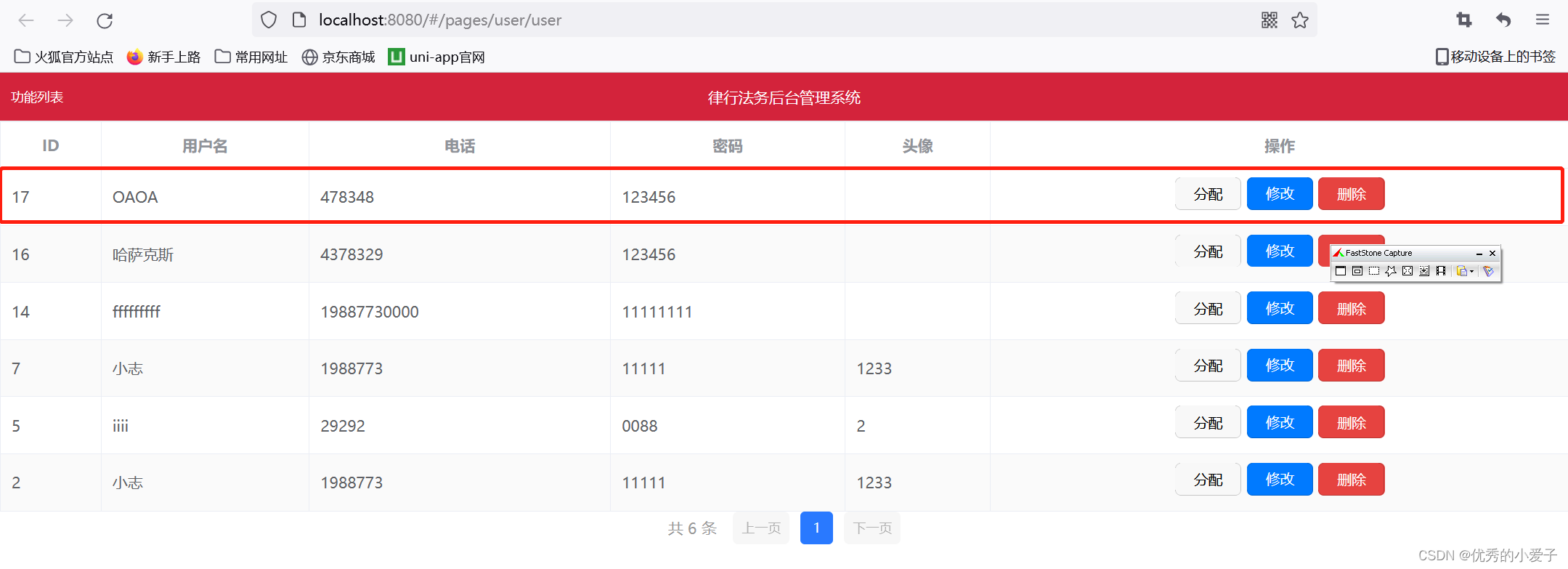Capture active window in FastStone Capture
Viewport: 1568px width, 569px height.
1341,271
